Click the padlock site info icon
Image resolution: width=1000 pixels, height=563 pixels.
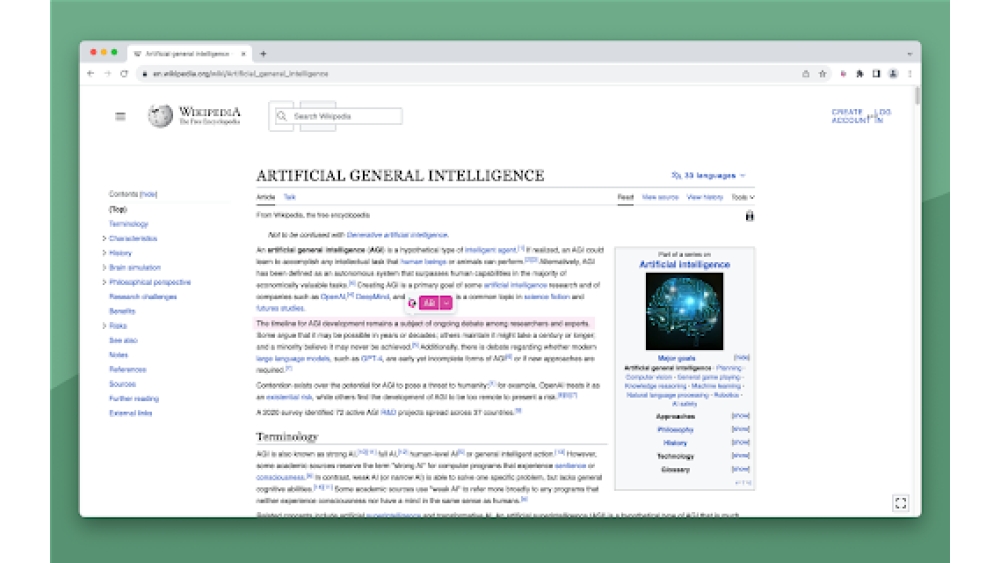click(145, 74)
